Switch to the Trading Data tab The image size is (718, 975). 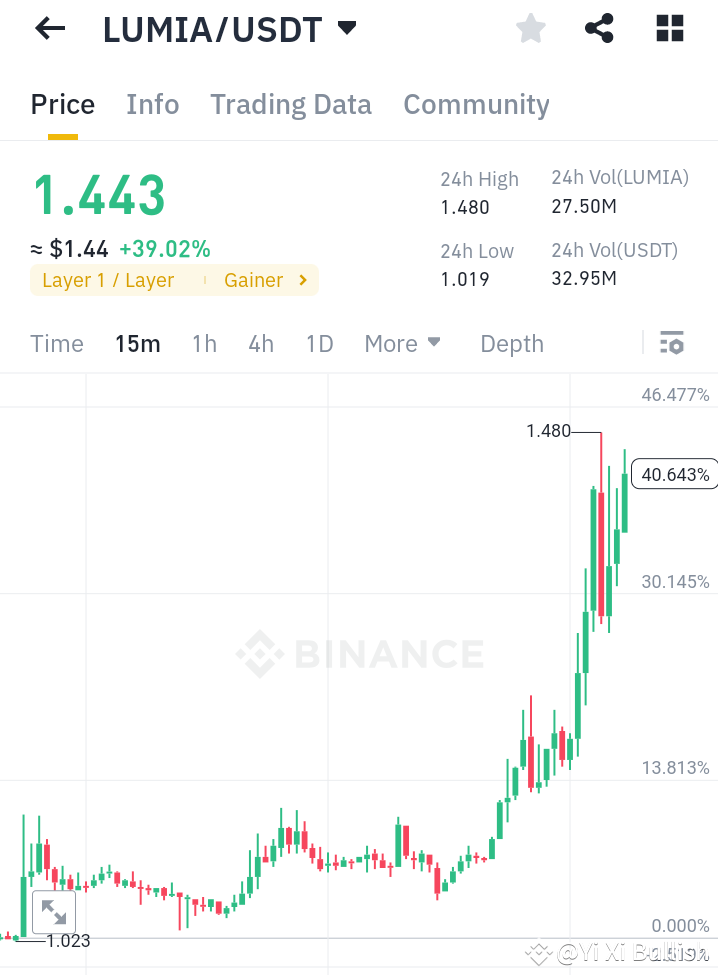coord(290,104)
